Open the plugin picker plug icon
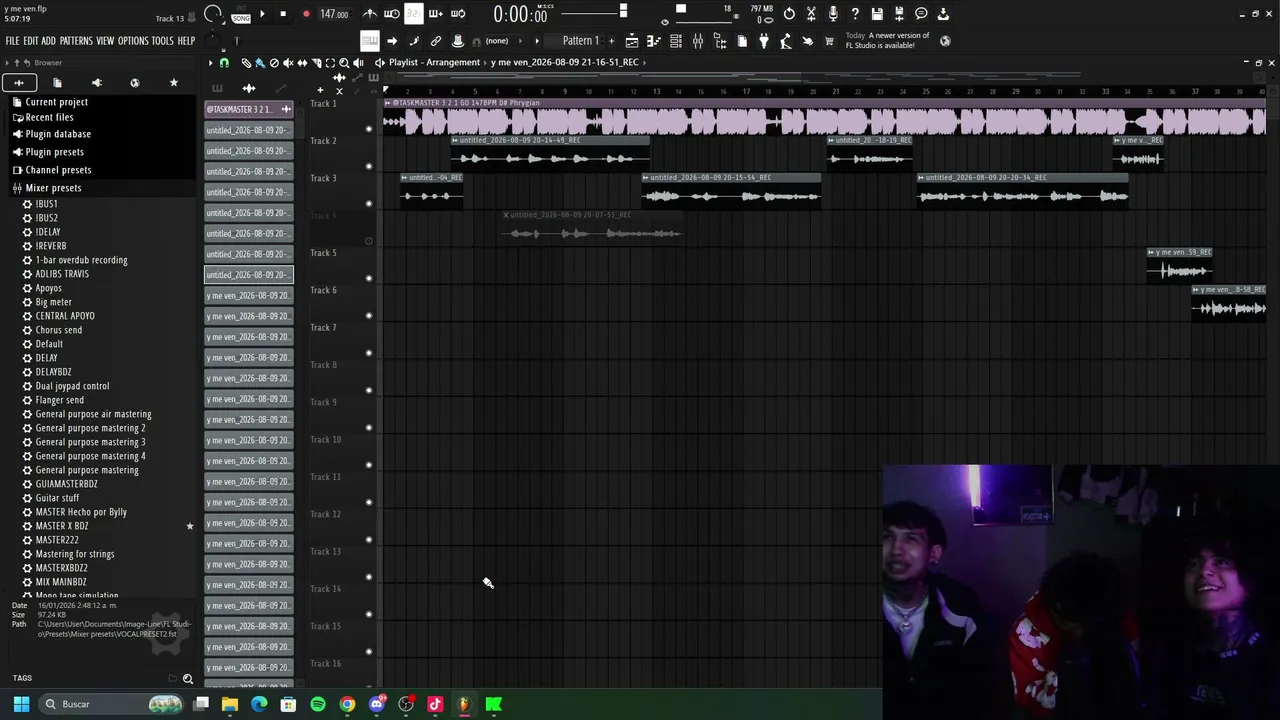This screenshot has height=720, width=1280. pyautogui.click(x=764, y=41)
